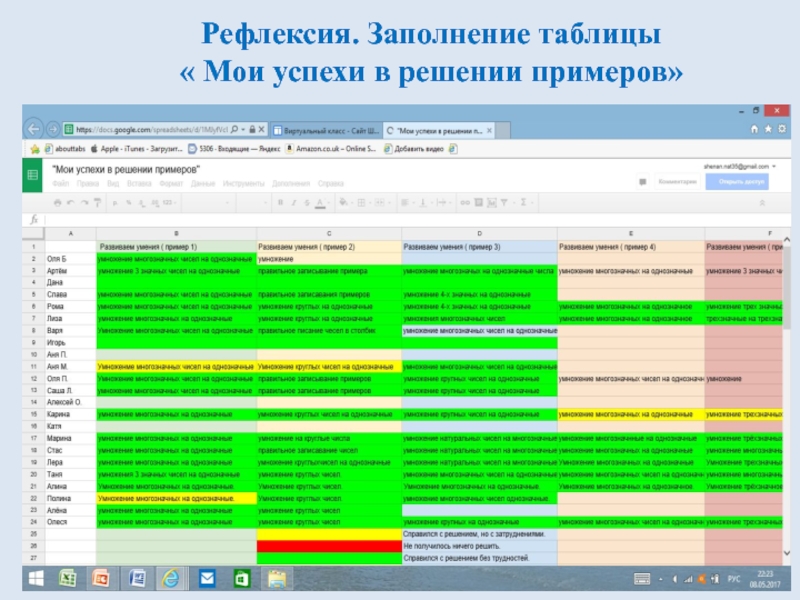This screenshot has height=600, width=800.
Task: Select the green legend cell in row 27
Action: pyautogui.click(x=329, y=558)
